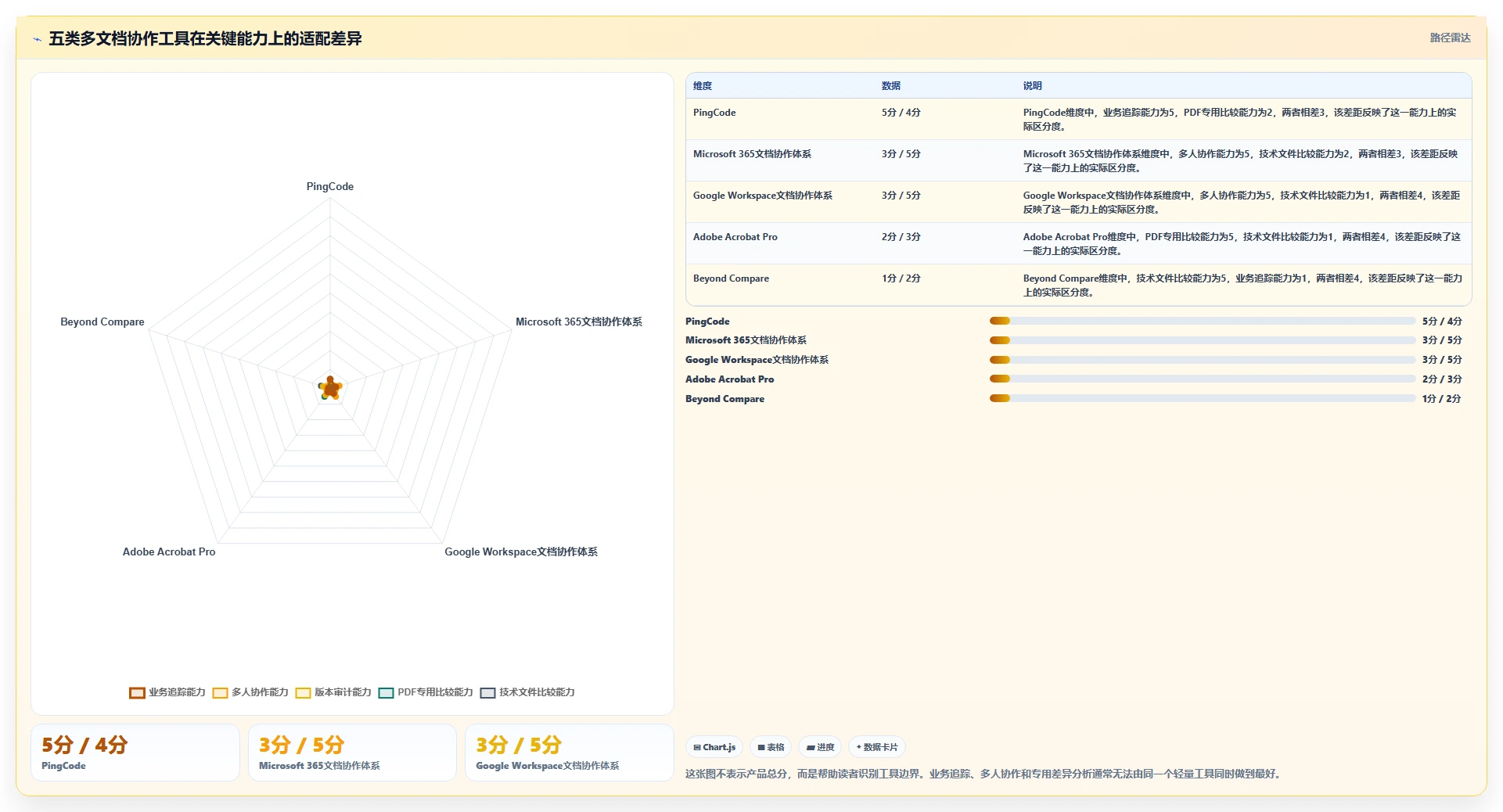Click the PingCode progress bar
Screen dimensions: 1503x812
(1203, 321)
